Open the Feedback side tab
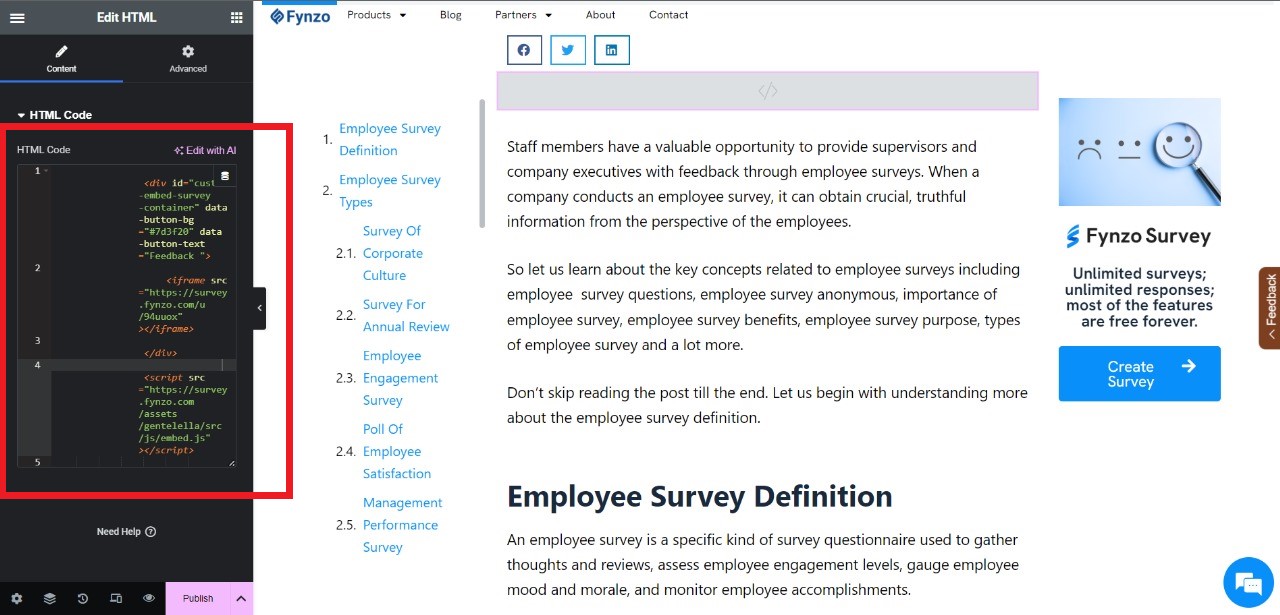Screen dimensions: 1280x615 point(1270,308)
